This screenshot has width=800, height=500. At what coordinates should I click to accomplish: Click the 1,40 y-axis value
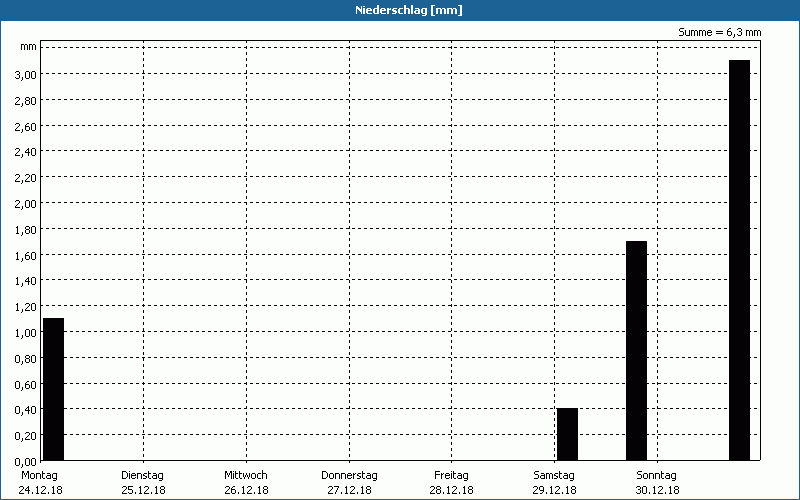[x=26, y=281]
